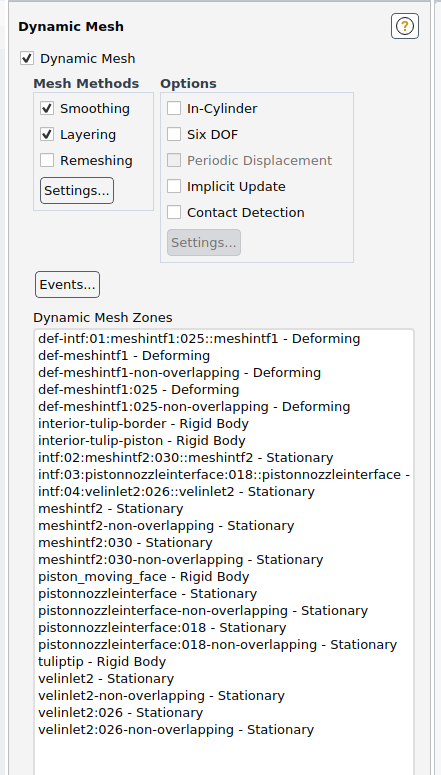Open Mesh Methods Settings button
The height and width of the screenshot is (775, 441).
(x=77, y=191)
